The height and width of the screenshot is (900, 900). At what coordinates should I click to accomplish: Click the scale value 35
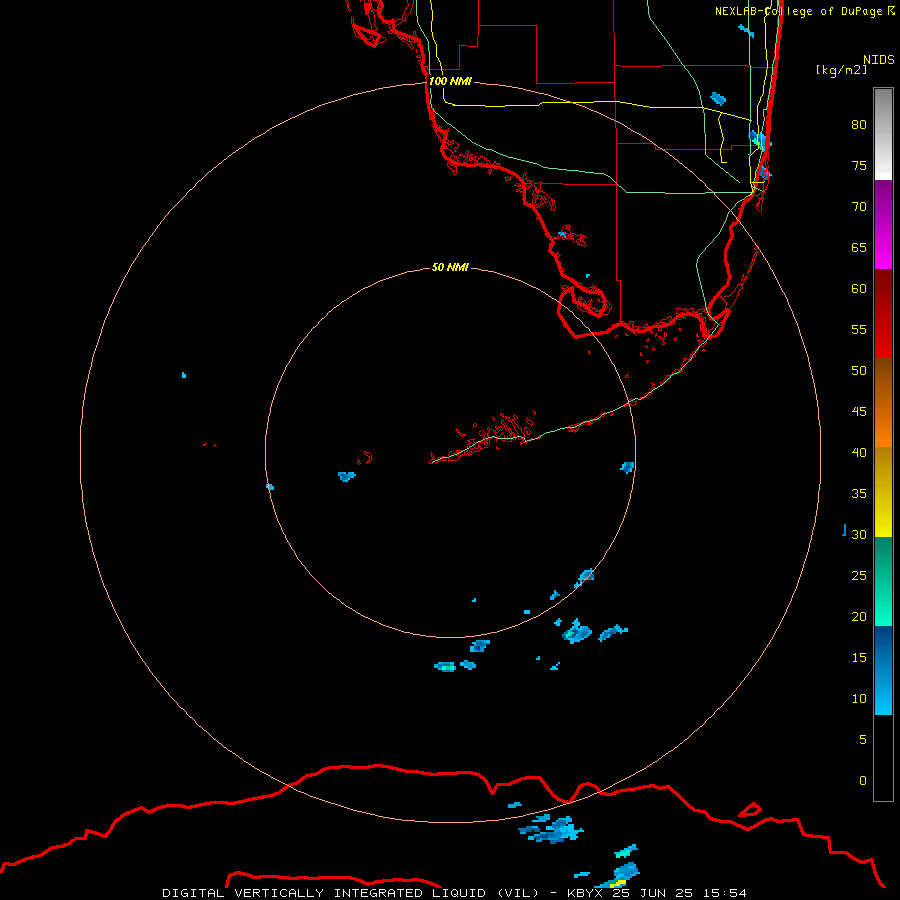point(859,494)
